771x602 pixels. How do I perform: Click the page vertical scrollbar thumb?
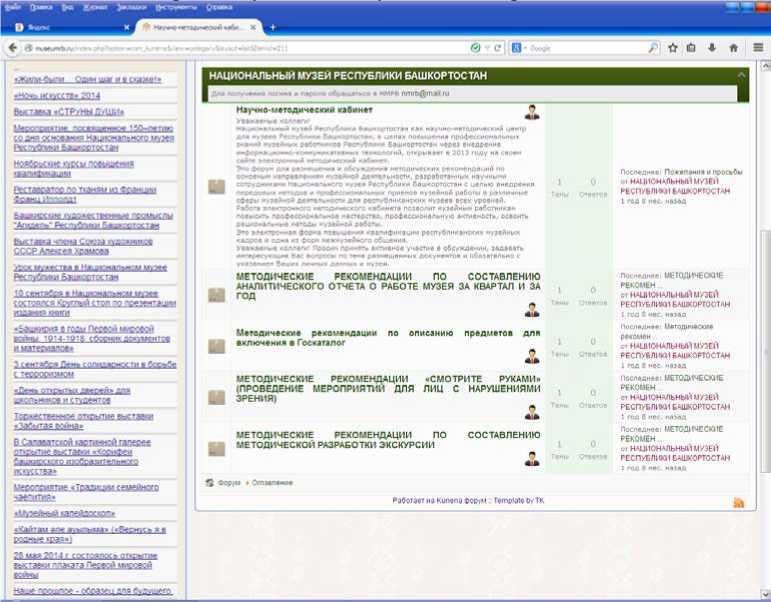click(766, 351)
